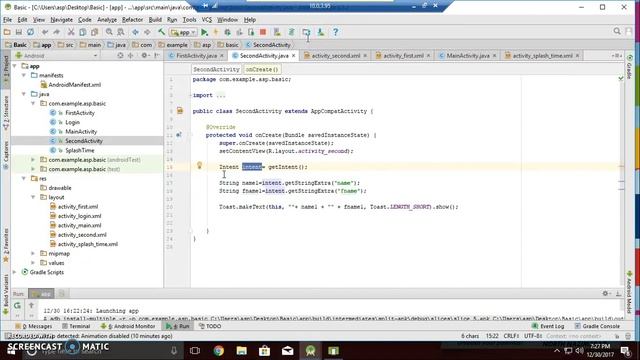
Task: Collapse the java folder
Action: pos(24,94)
